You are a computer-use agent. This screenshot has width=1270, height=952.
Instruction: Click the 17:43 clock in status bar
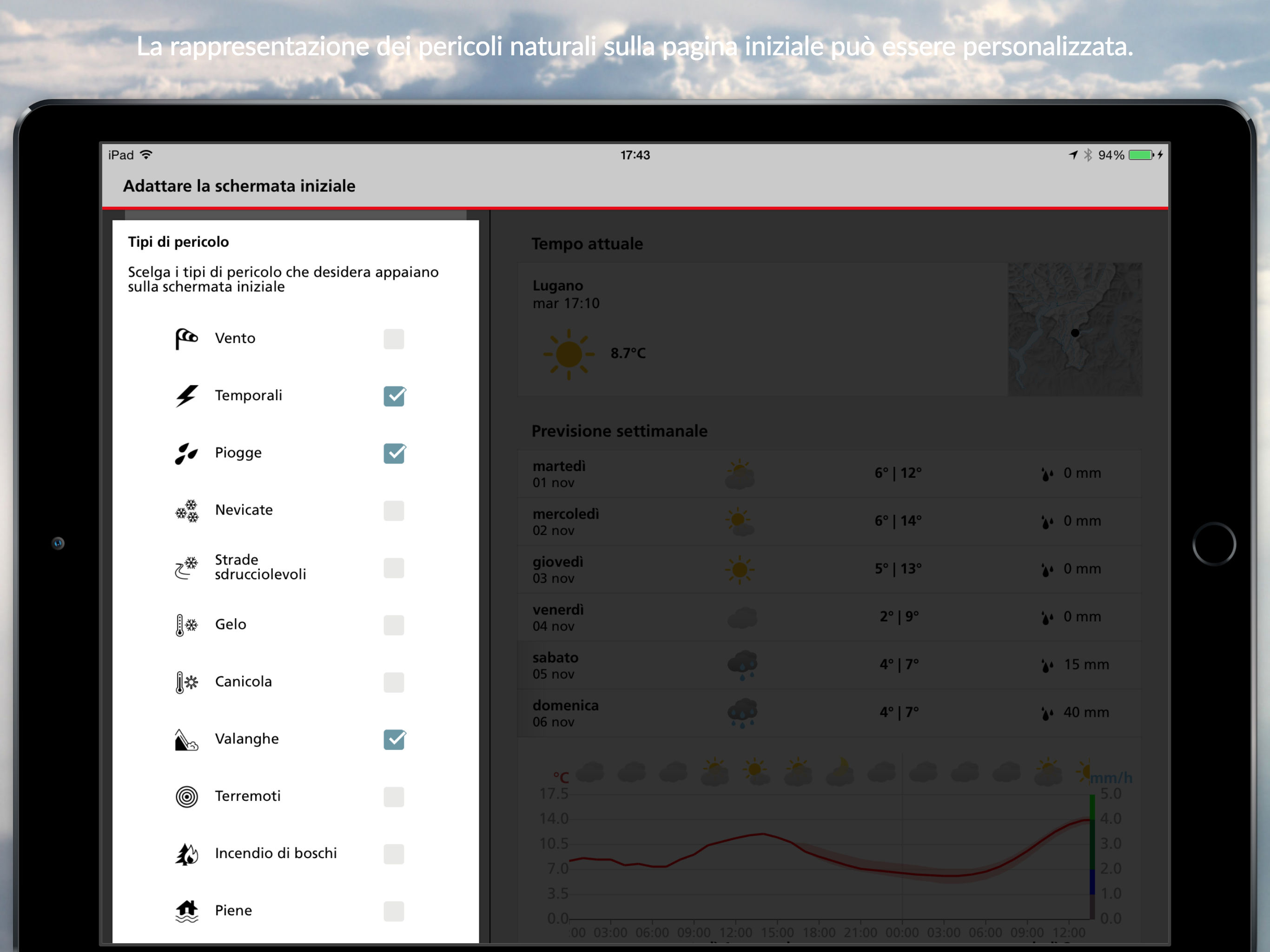click(x=635, y=155)
